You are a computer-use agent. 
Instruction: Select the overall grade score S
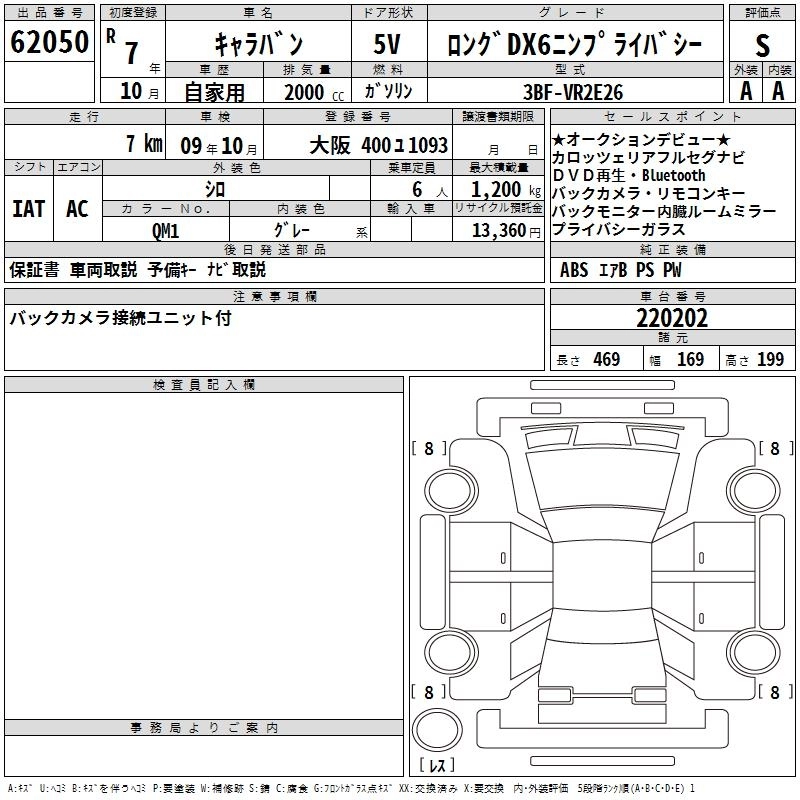pyautogui.click(x=762, y=44)
